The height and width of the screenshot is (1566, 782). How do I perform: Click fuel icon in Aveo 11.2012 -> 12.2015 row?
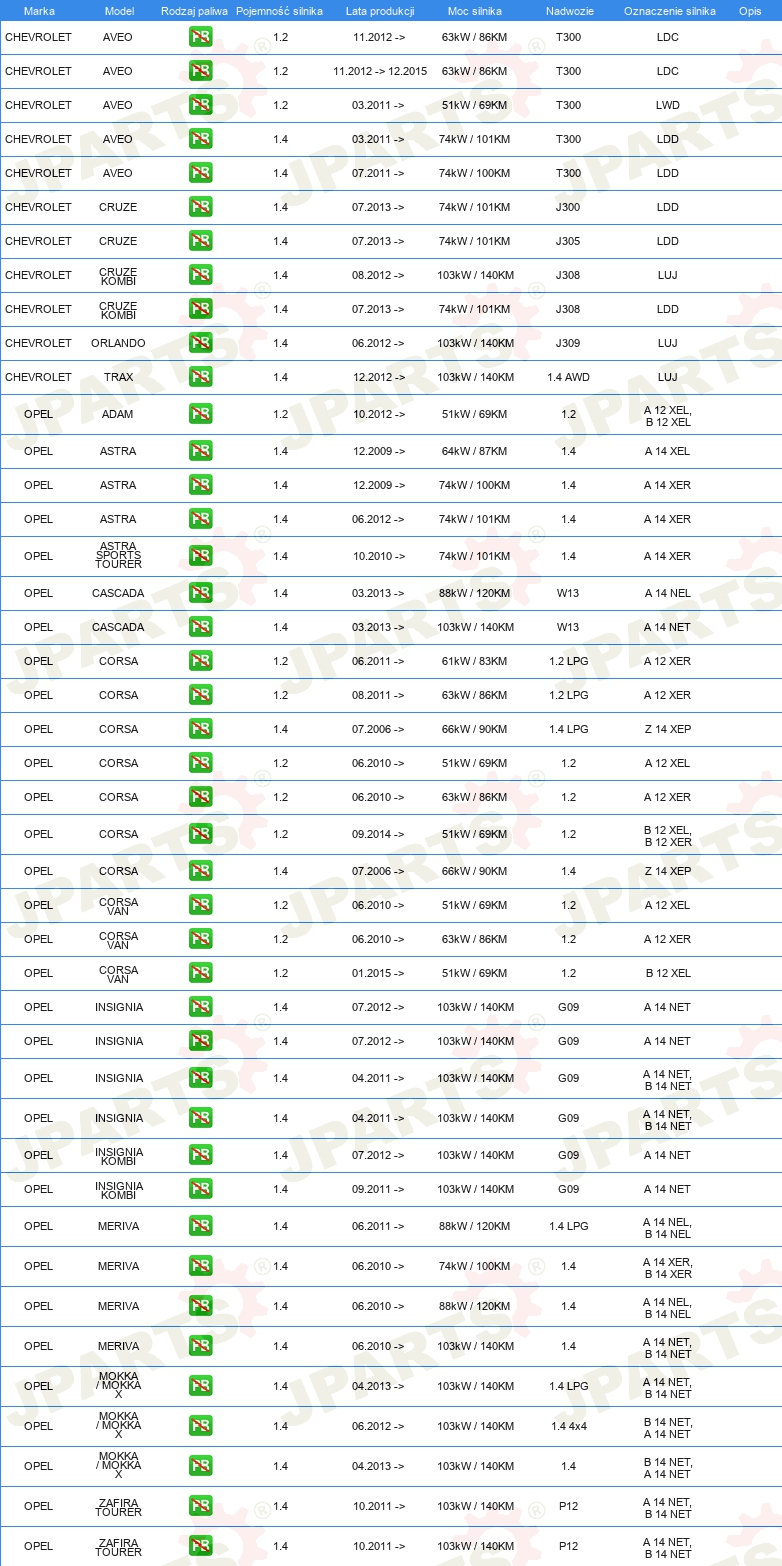[x=200, y=71]
